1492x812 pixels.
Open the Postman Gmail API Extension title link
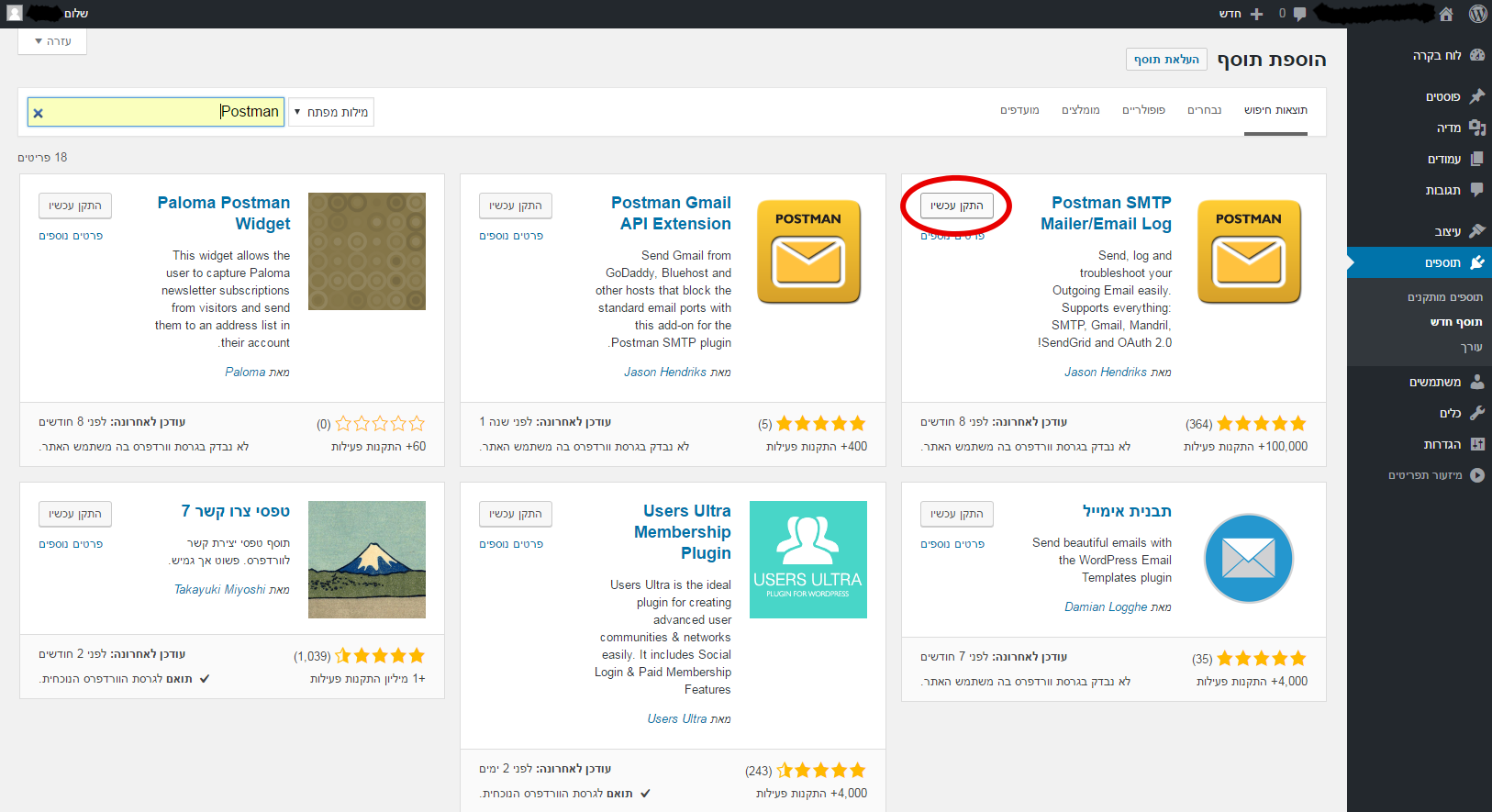(674, 213)
